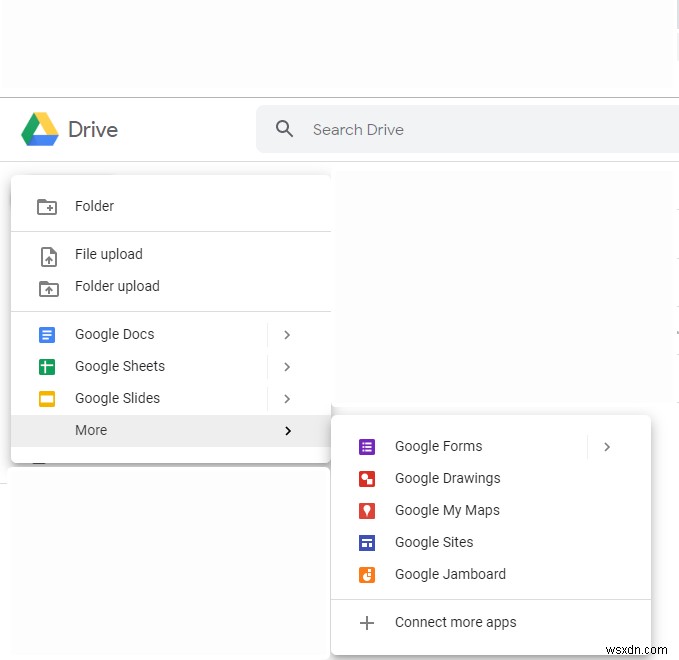679x660 pixels.
Task: Click the new Folder icon
Action: point(47,207)
